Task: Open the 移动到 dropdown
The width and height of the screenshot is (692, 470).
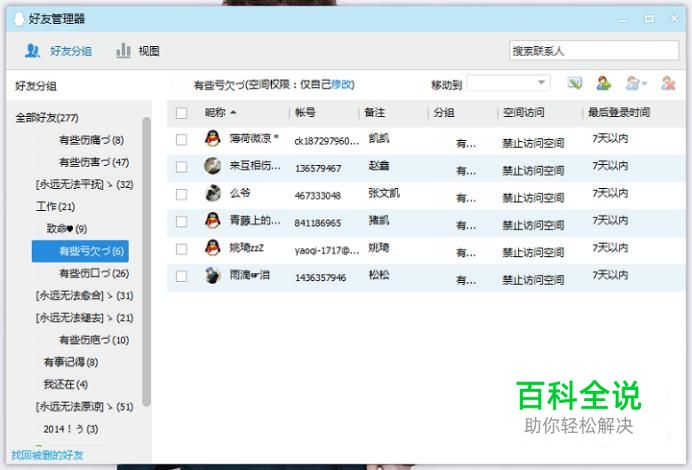Action: pos(508,83)
